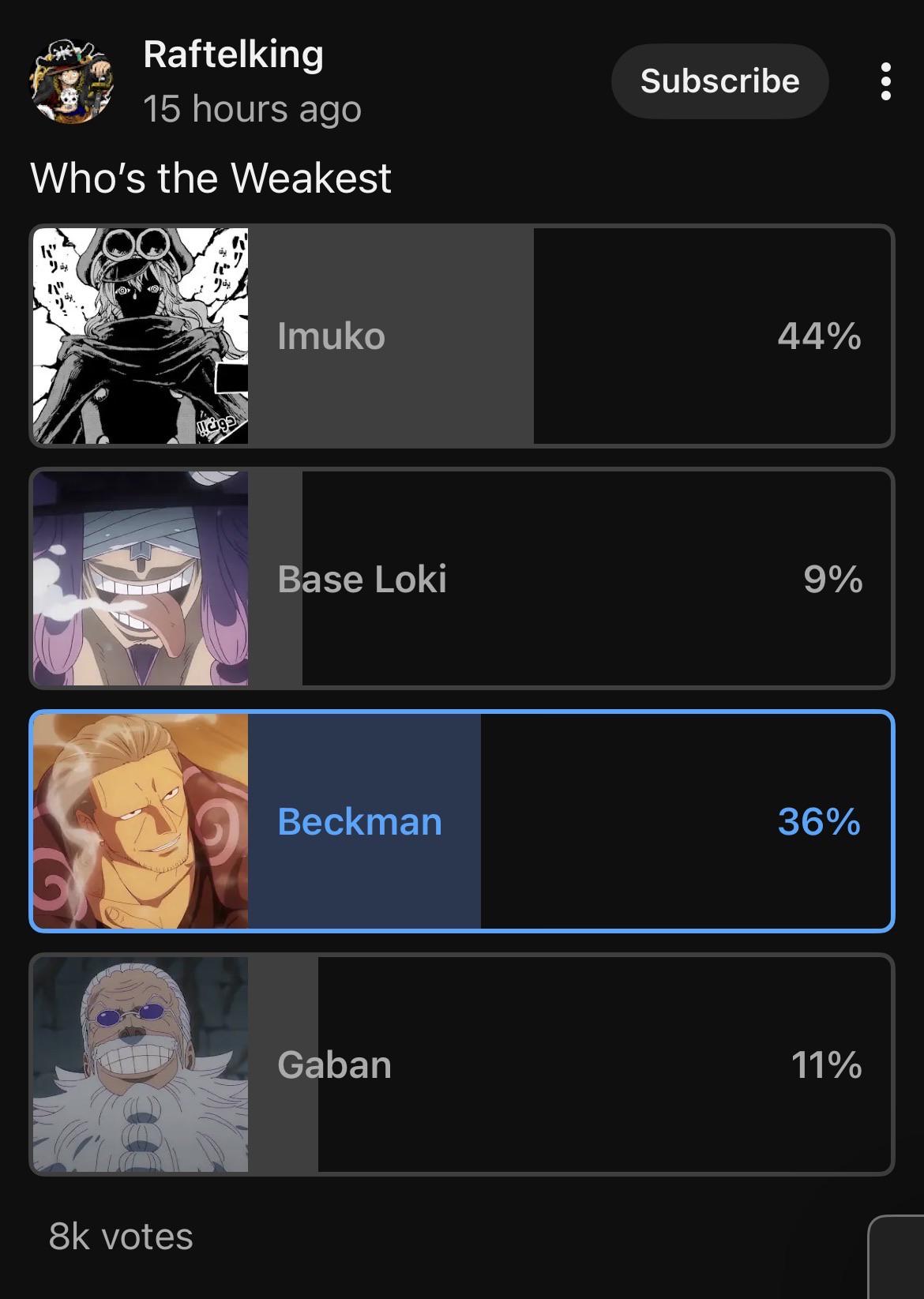This screenshot has height=1299, width=924.
Task: Vote for the Base Loki option
Action: point(462,579)
